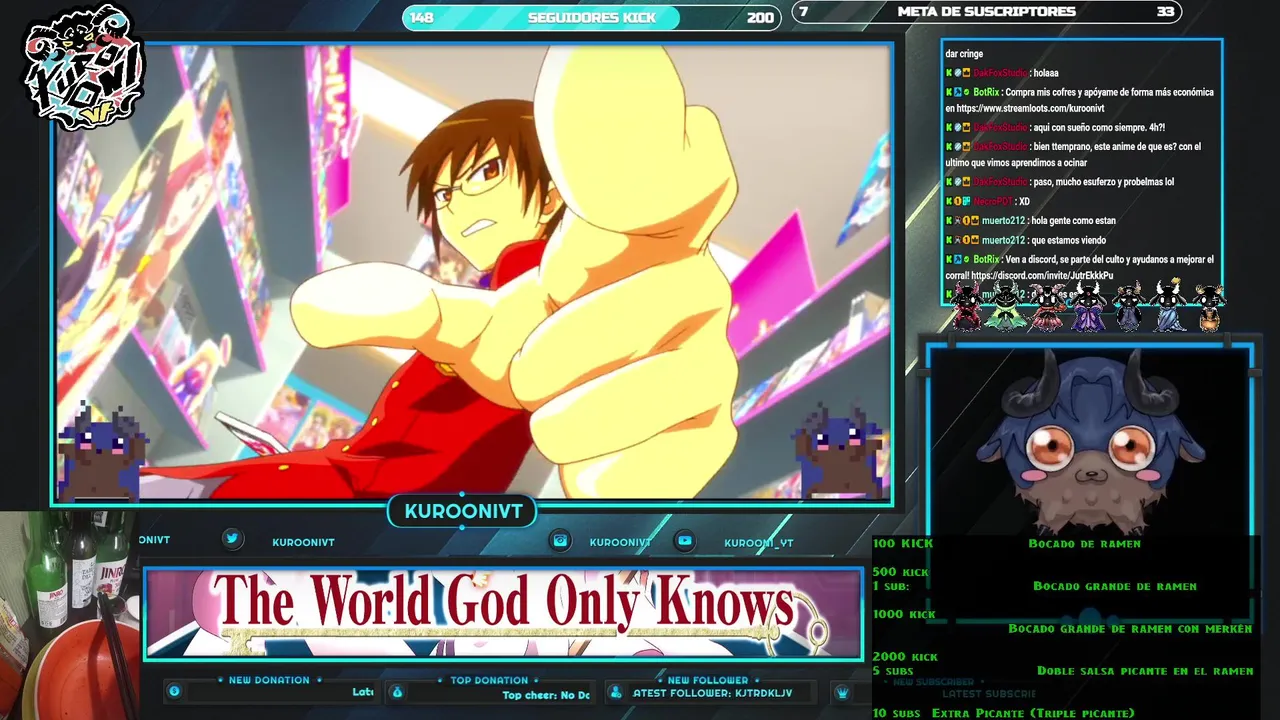
Task: Click the subscriber goal 33
Action: [x=1165, y=12]
